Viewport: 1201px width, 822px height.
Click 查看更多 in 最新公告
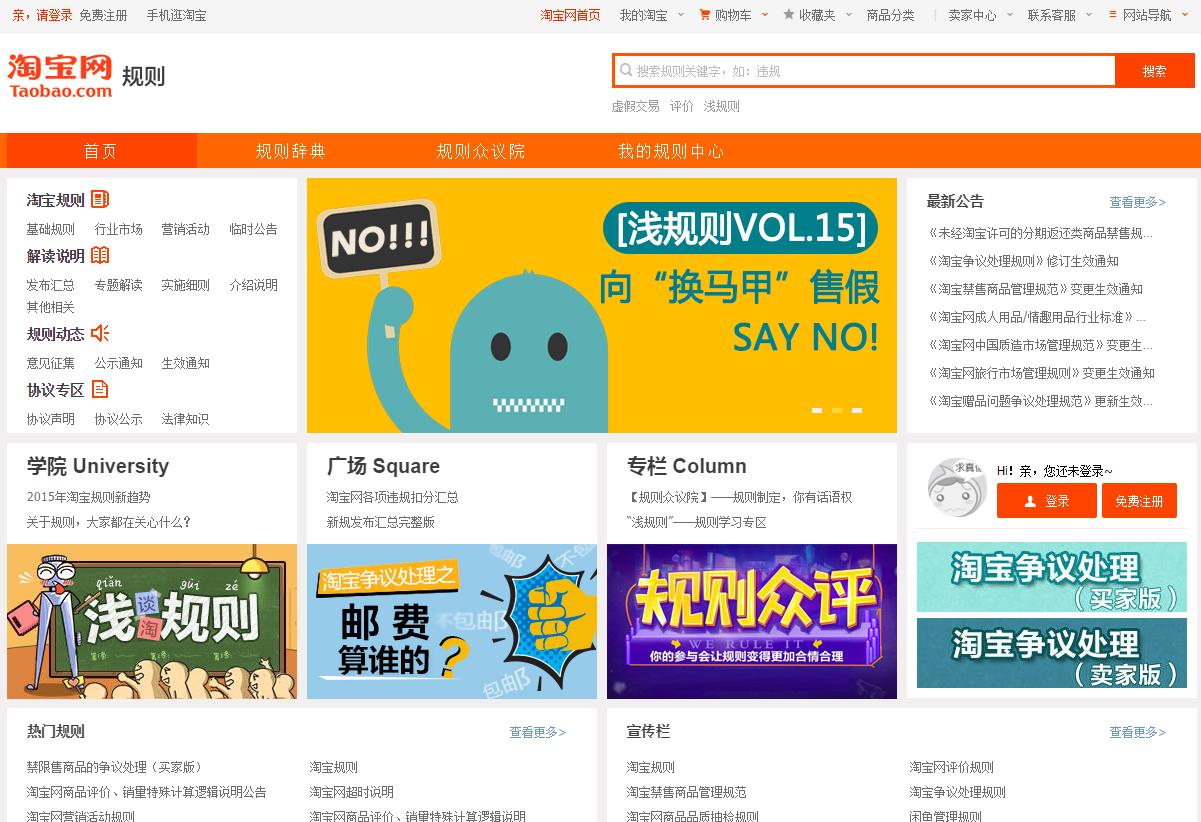(1137, 202)
